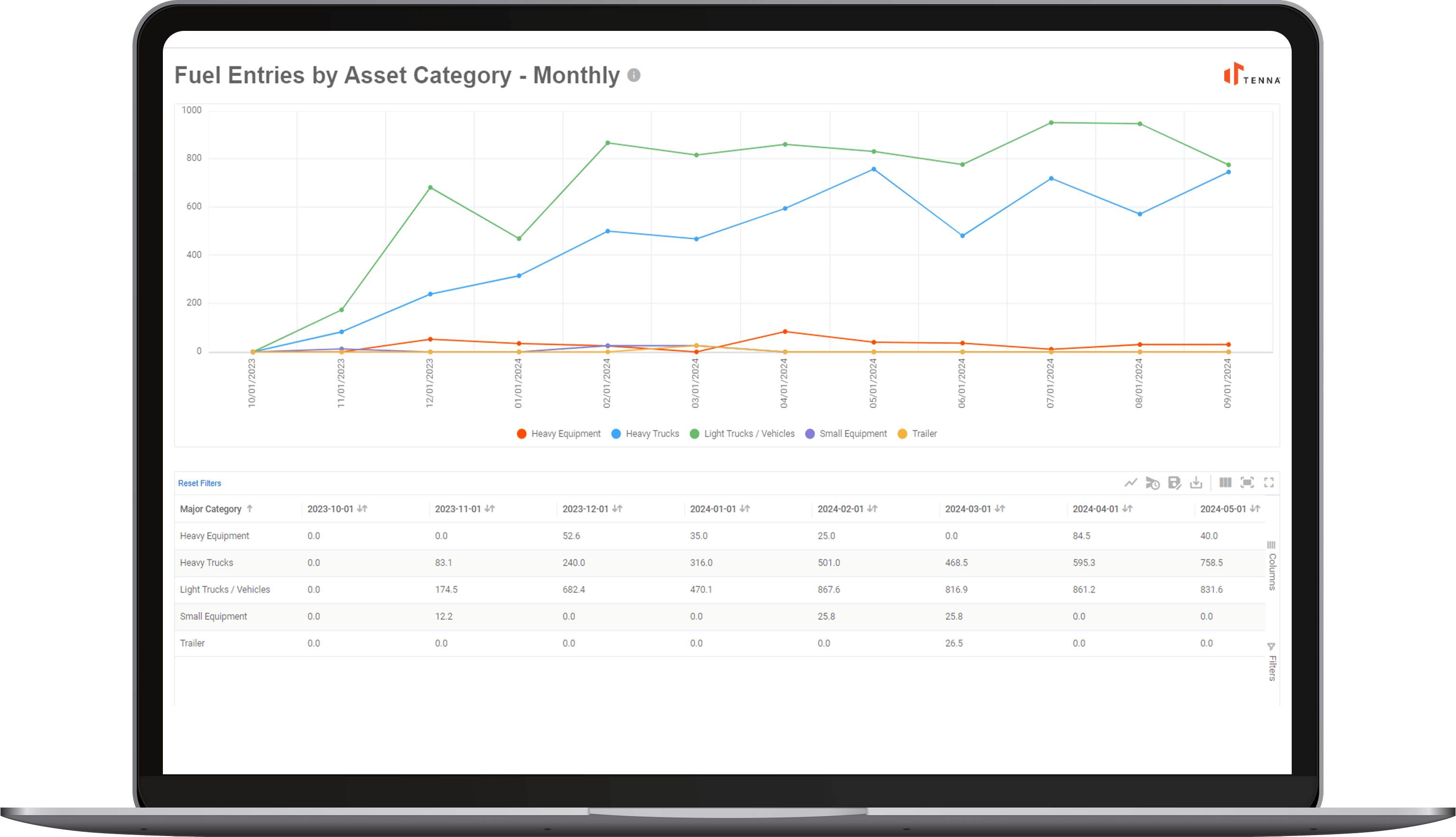Select the Heavy Equipment row label
The height and width of the screenshot is (837, 1456).
[x=214, y=536]
